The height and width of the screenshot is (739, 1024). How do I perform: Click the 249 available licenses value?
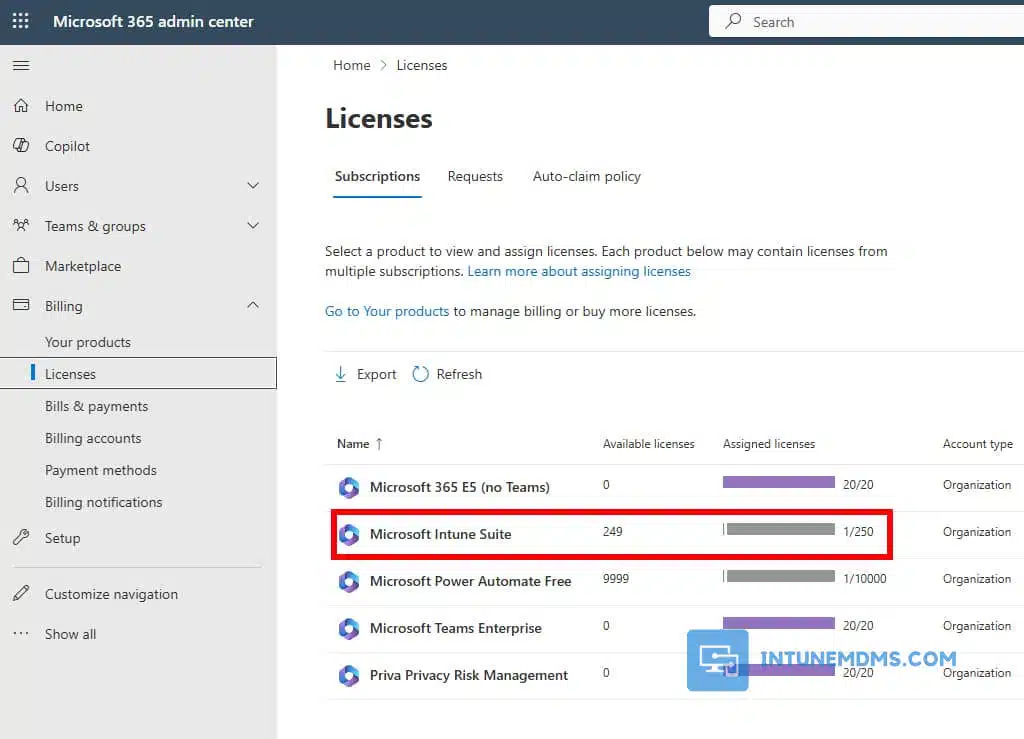613,531
